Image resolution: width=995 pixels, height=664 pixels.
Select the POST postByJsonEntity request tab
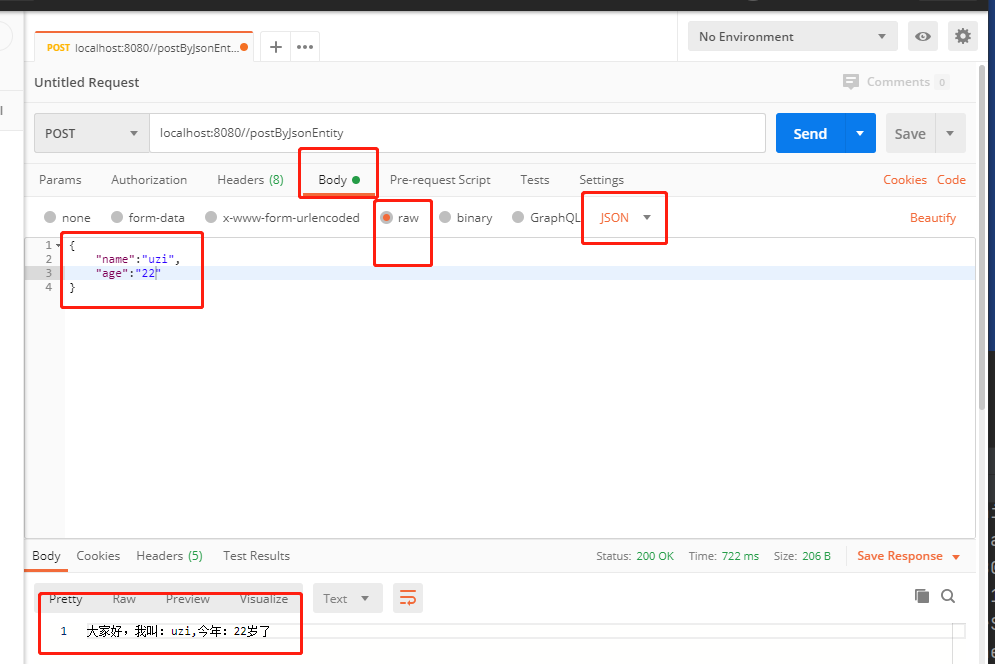coord(145,48)
